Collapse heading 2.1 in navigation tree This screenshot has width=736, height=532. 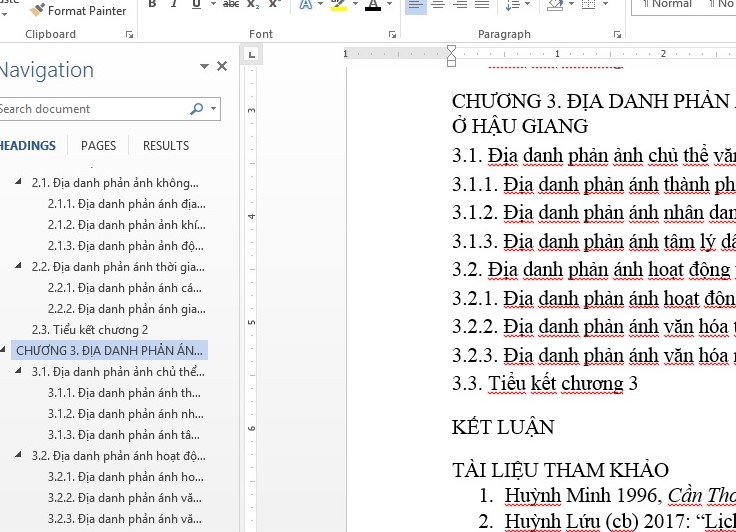[x=18, y=182]
